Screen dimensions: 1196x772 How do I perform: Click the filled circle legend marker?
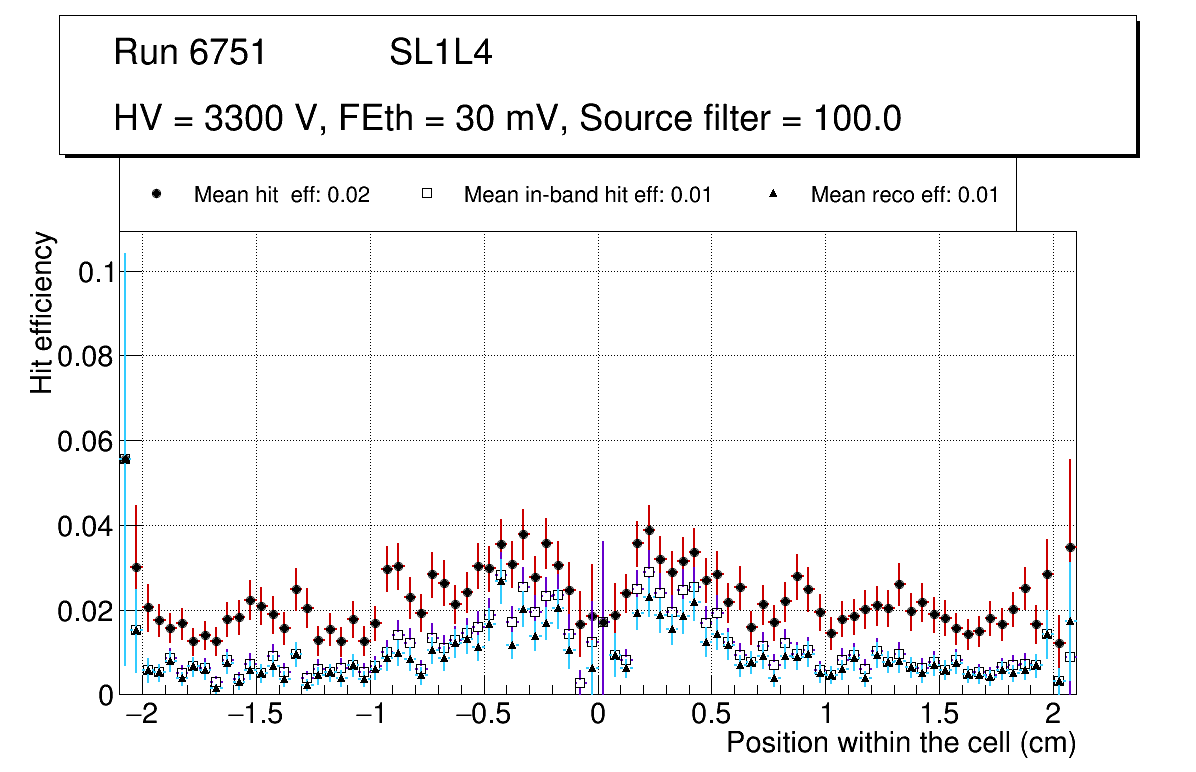point(156,194)
